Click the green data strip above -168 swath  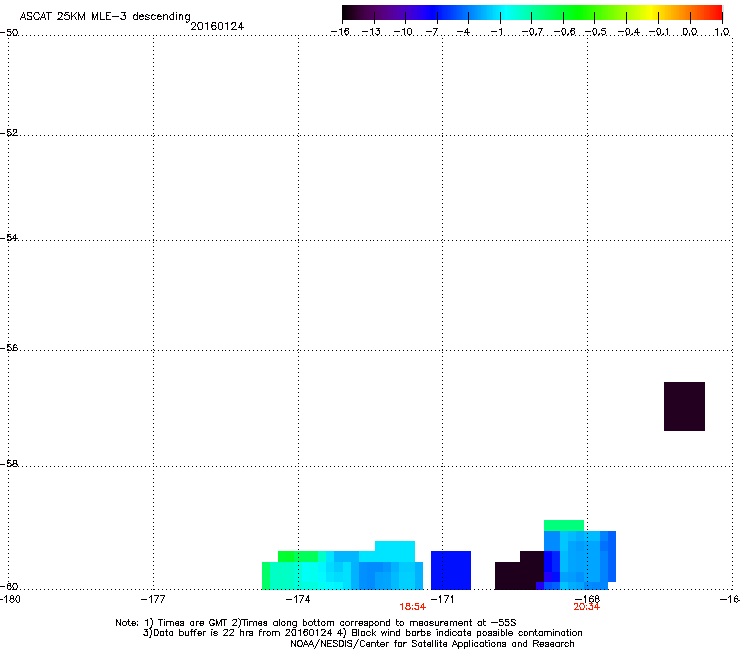click(x=564, y=525)
